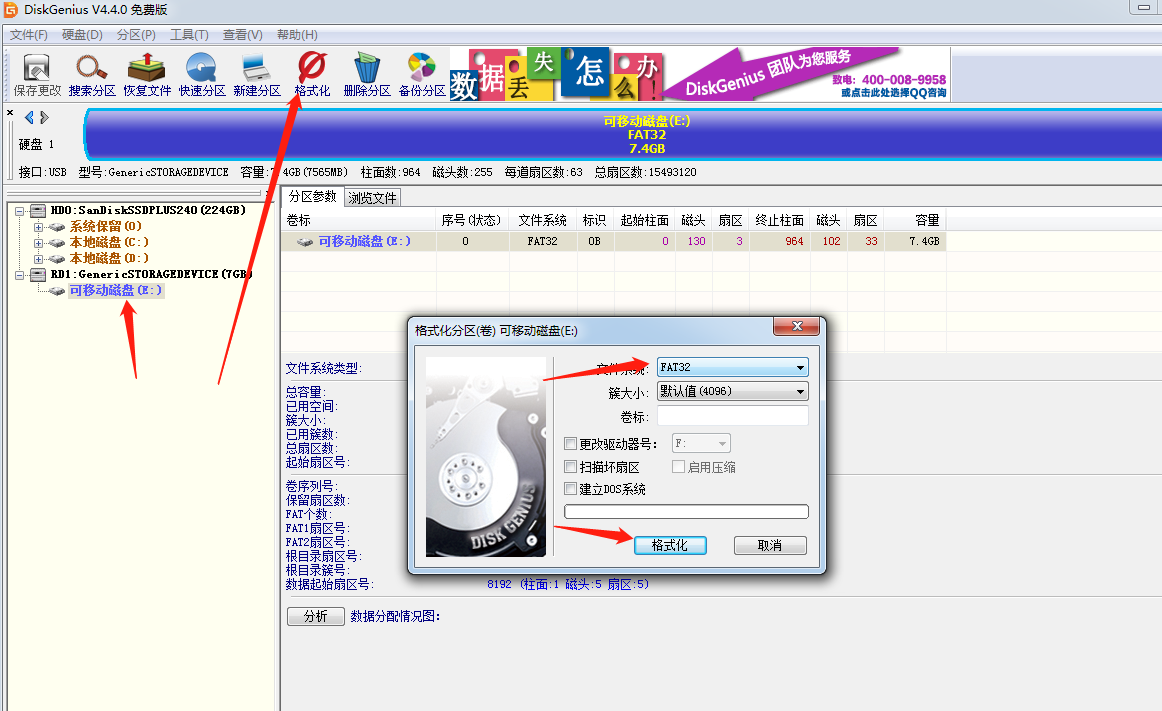The image size is (1162, 711).
Task: Click the DiskGenius team service banner
Action: click(807, 74)
